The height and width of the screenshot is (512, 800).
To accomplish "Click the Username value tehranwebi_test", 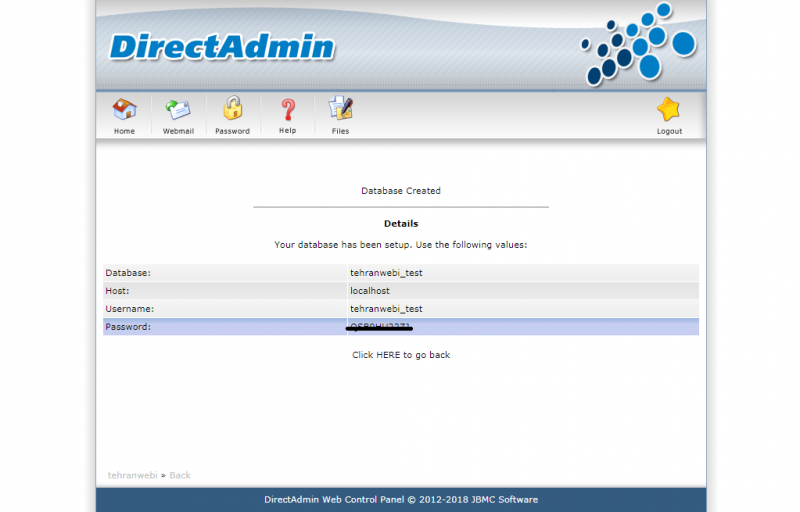I will [386, 309].
